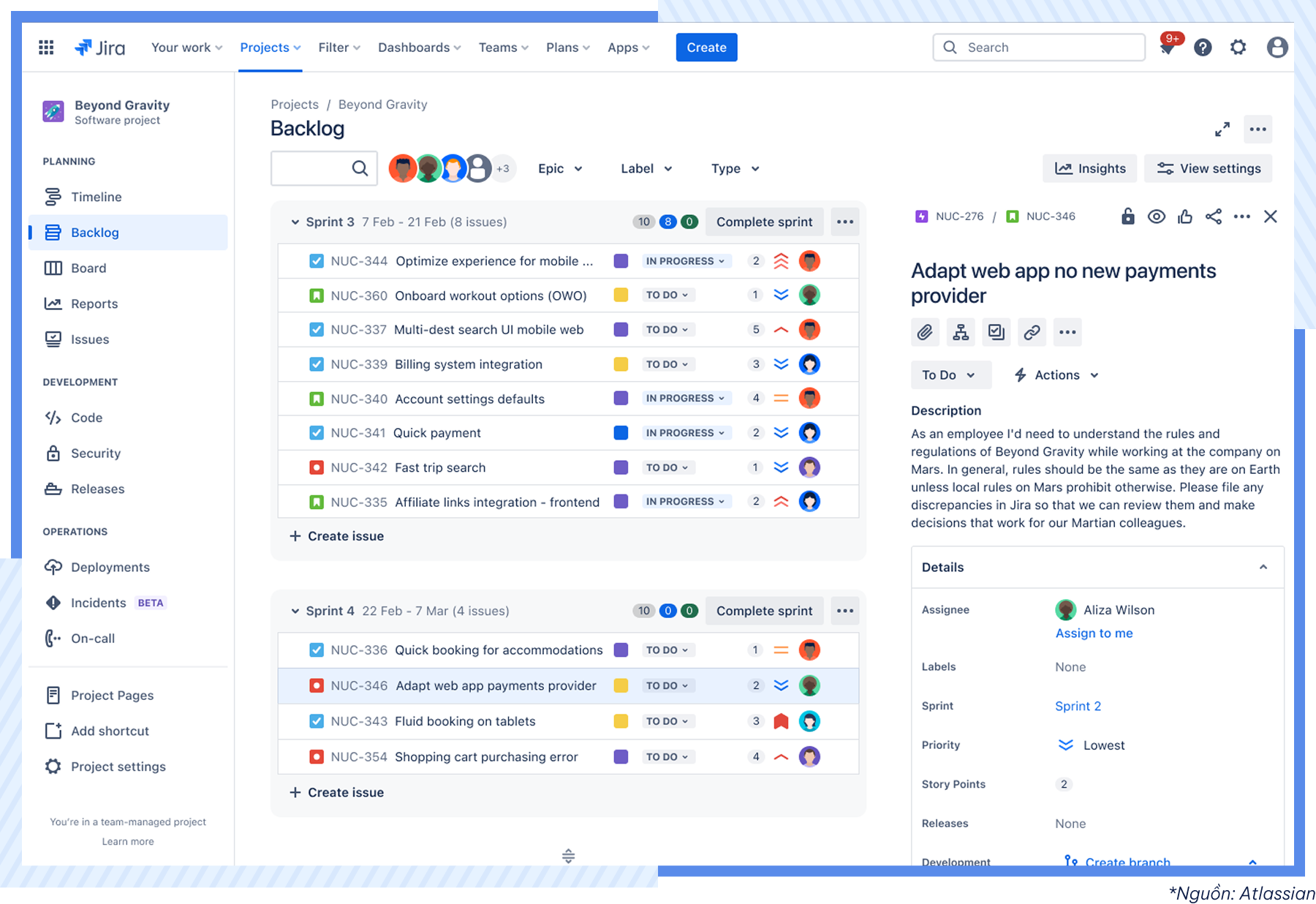1316x904 pixels.
Task: Open Sprint 3 more actions ellipsis
Action: 845,222
